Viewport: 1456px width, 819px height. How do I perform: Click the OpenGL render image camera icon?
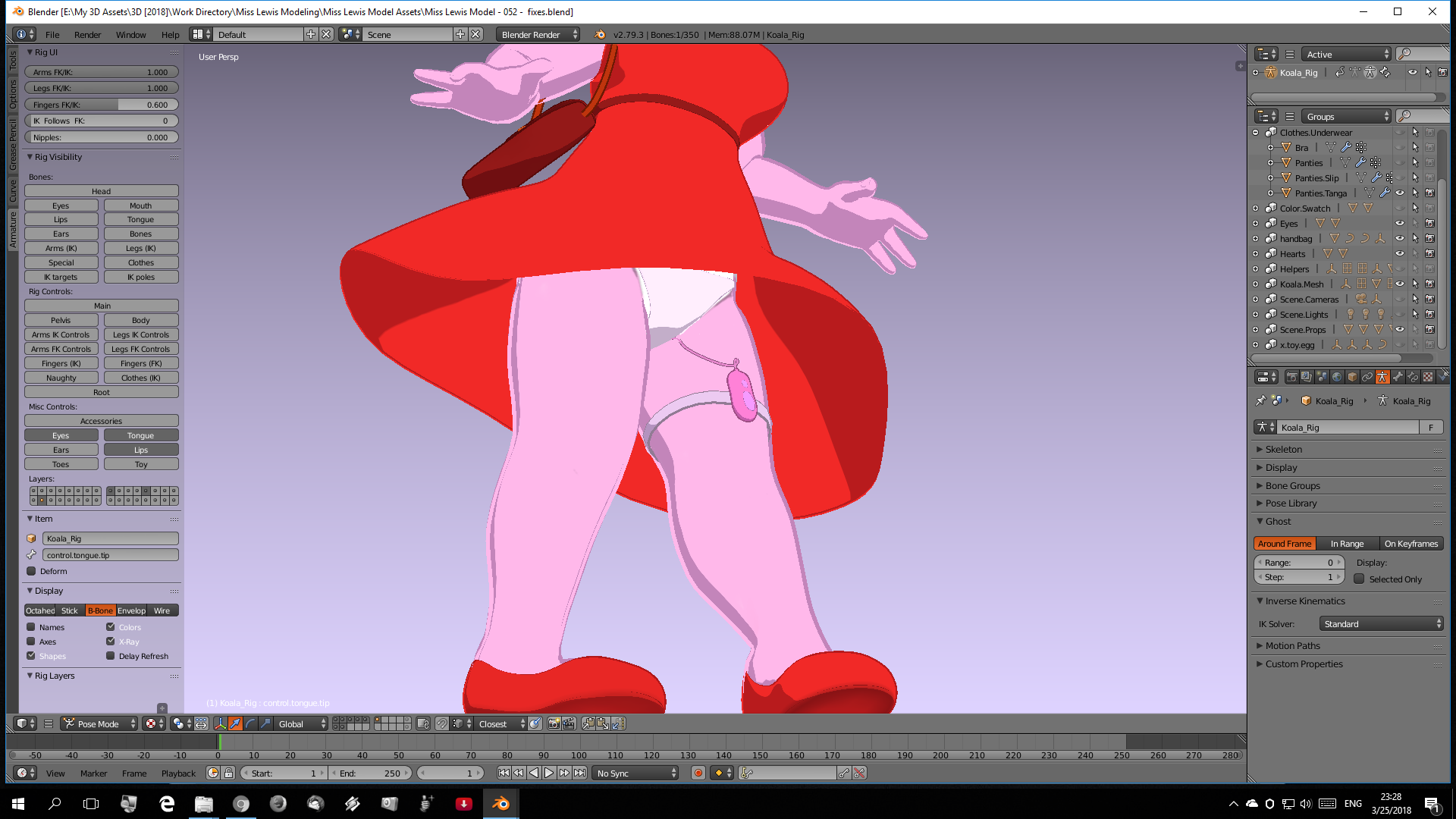[554, 723]
